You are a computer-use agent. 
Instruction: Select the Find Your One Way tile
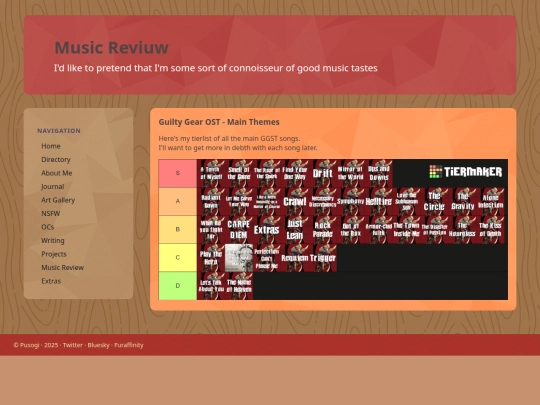tap(295, 173)
